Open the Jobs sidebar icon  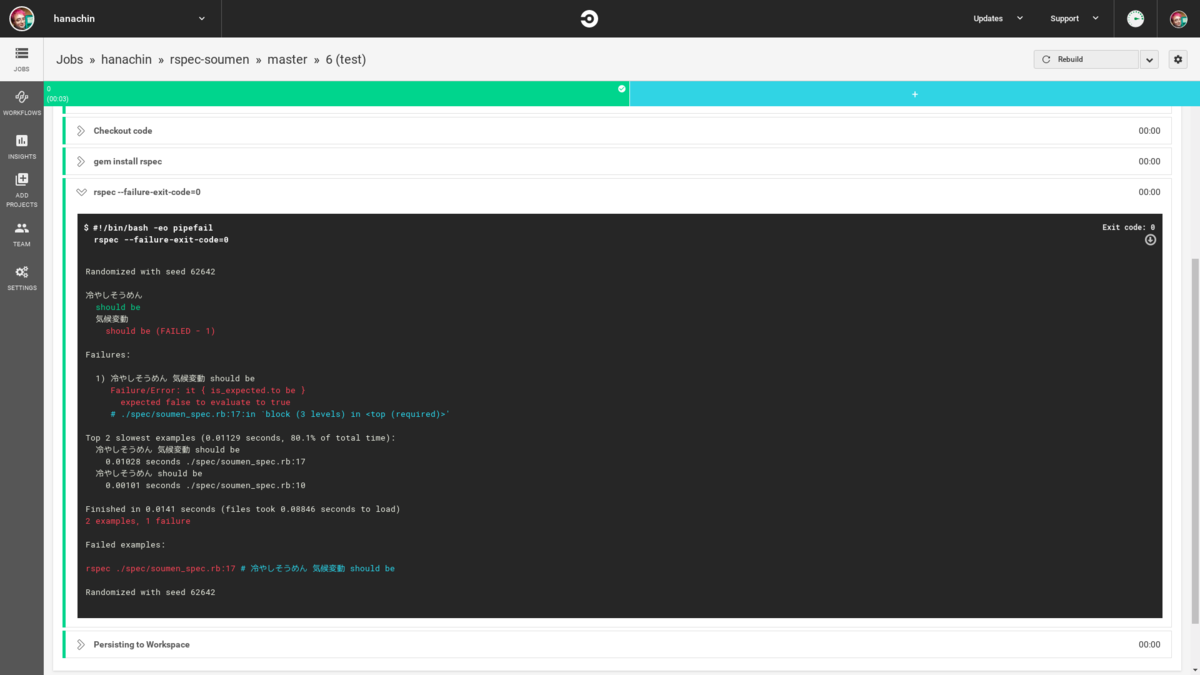point(22,59)
